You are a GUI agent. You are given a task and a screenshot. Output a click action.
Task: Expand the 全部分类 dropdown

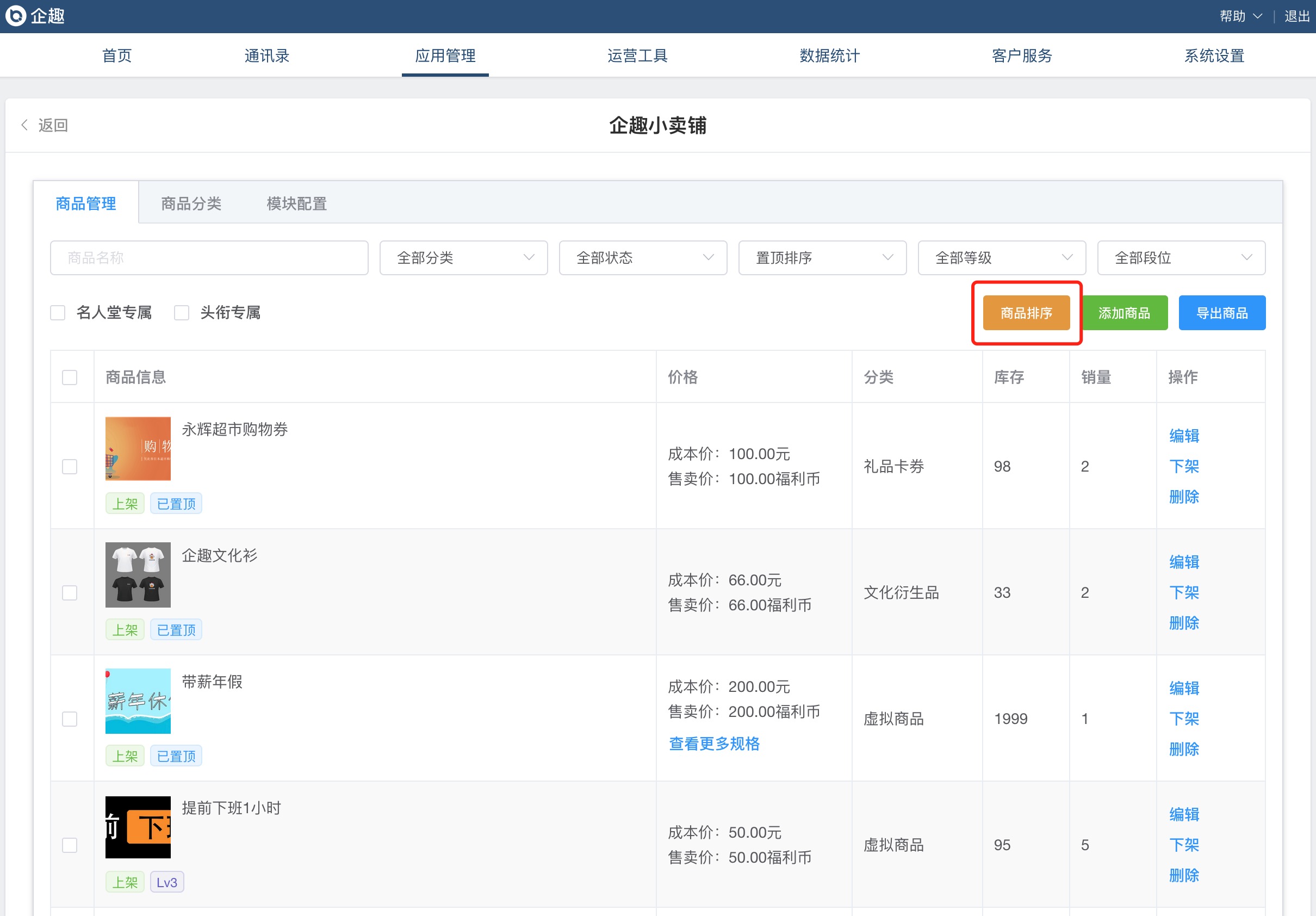point(463,257)
